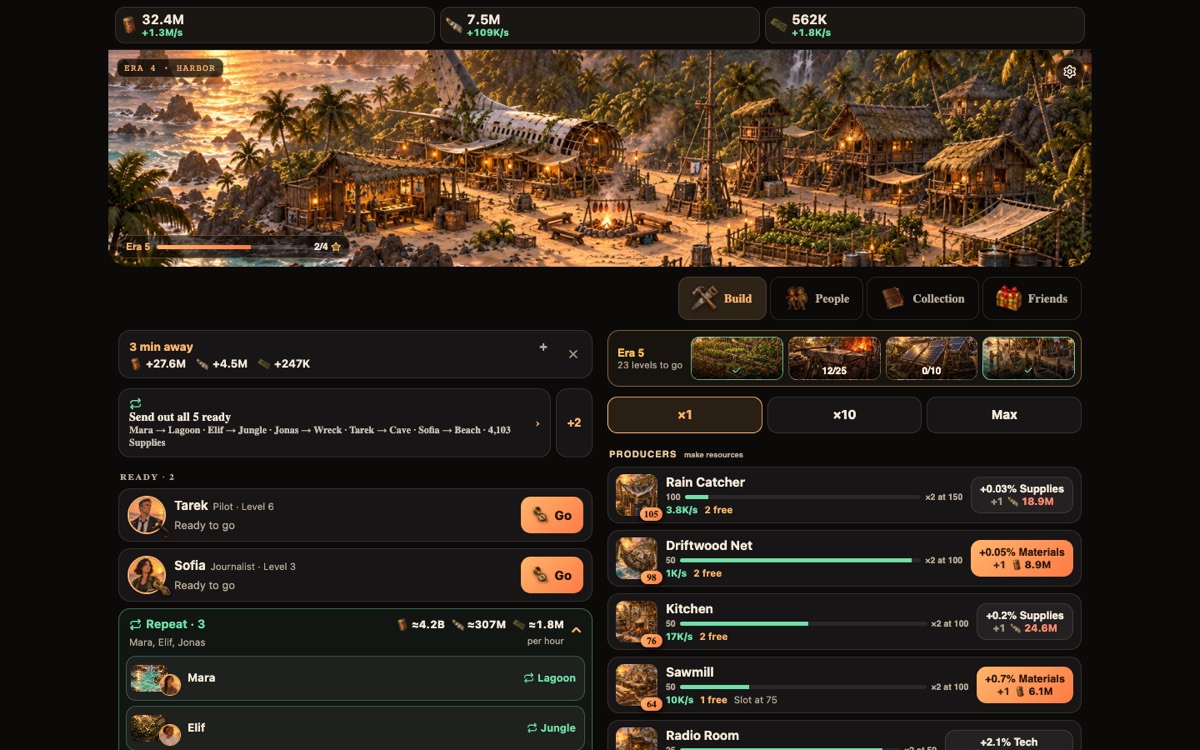Viewport: 1200px width, 750px height.
Task: Upgrade Driftwood Net for 8.9M materials
Action: click(1022, 558)
